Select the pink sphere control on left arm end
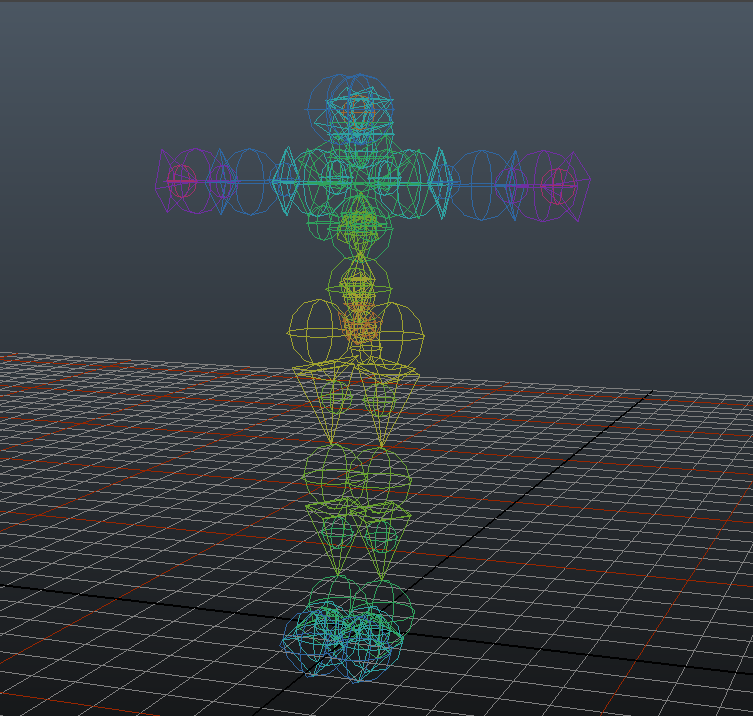This screenshot has width=753, height=716. click(x=182, y=181)
